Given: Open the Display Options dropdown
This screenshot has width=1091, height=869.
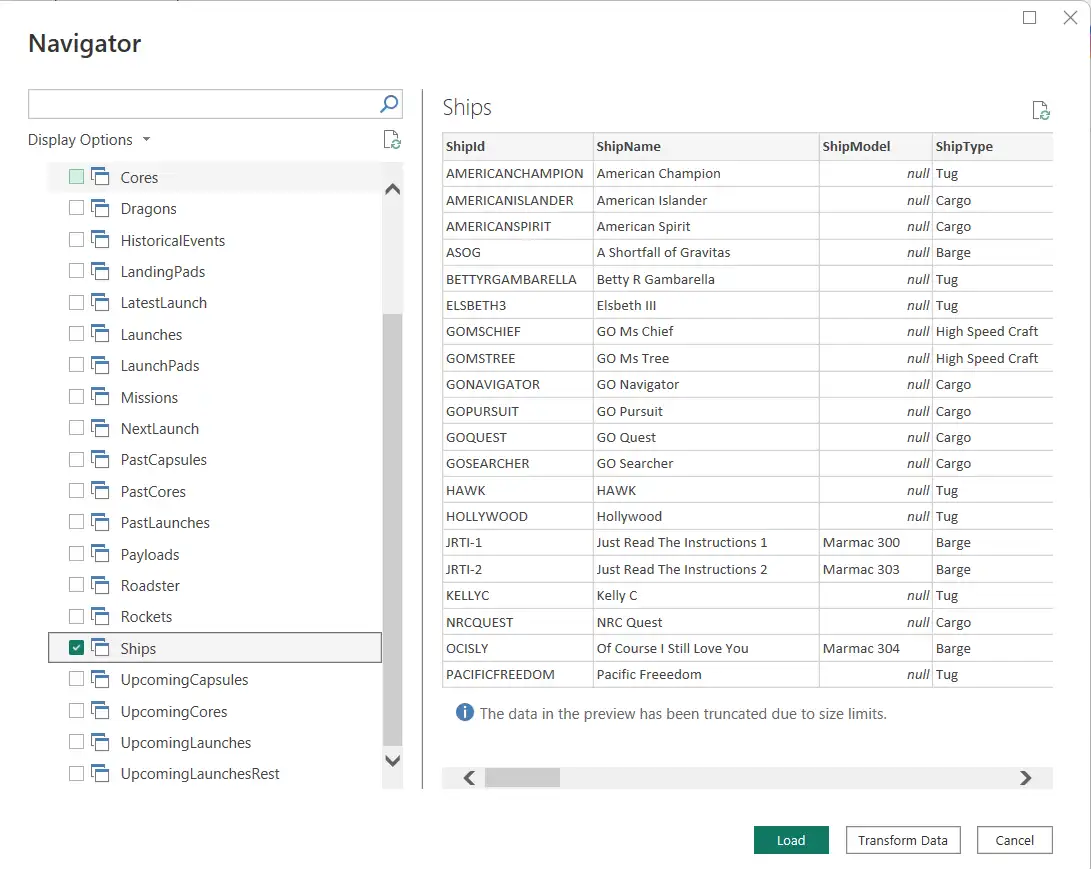Looking at the screenshot, I should point(89,140).
